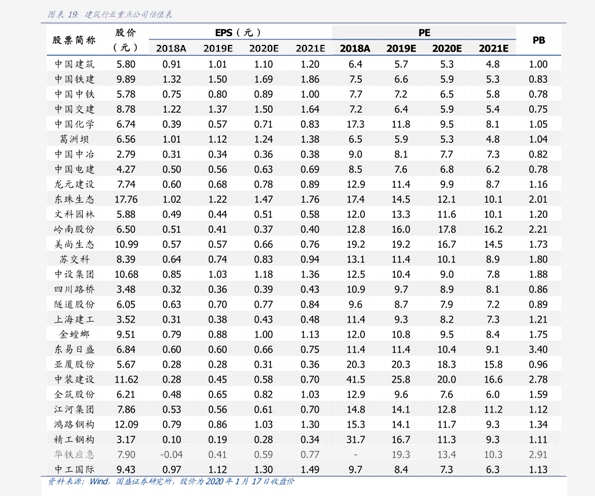
Task: Select 华铁应急 2018A EPS value -0.04
Action: [x=171, y=454]
